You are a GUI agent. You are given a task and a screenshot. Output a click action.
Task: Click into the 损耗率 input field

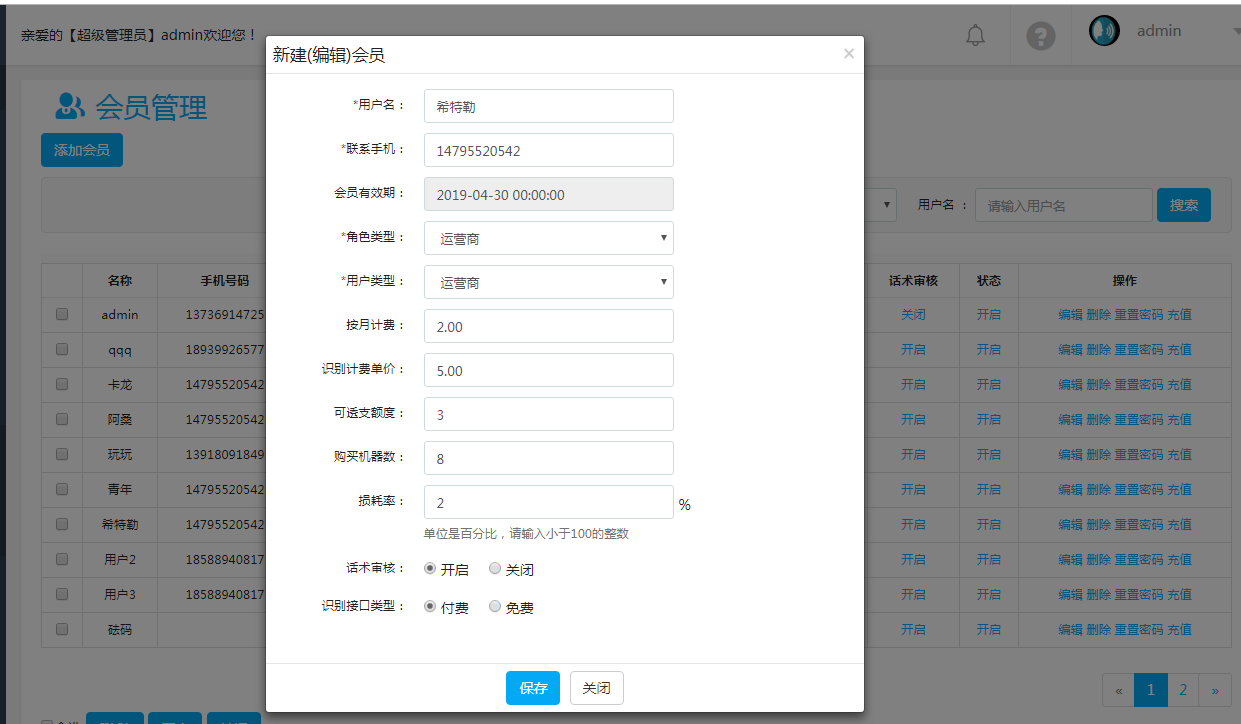pyautogui.click(x=548, y=502)
